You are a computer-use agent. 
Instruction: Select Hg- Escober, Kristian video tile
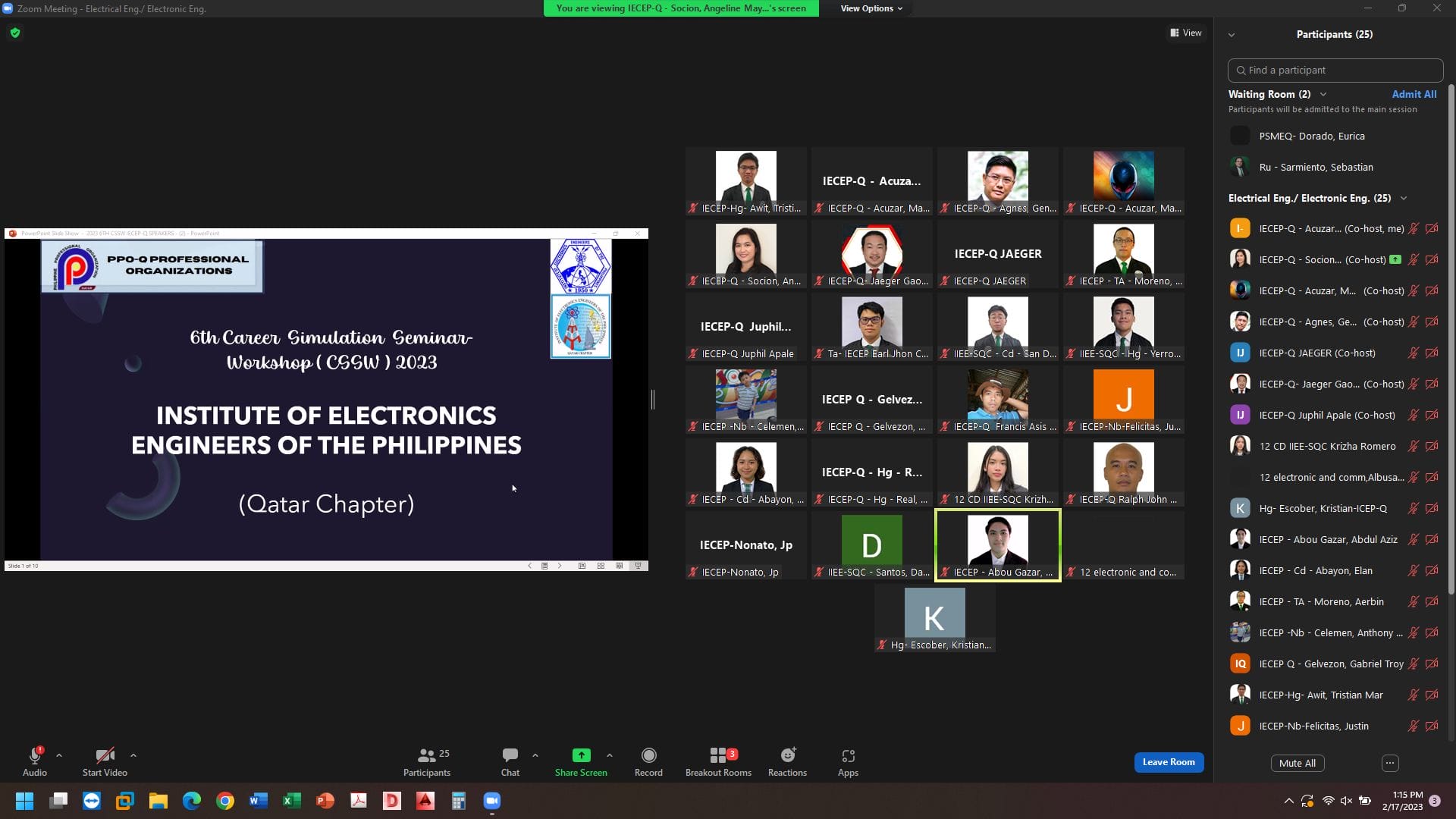point(934,619)
